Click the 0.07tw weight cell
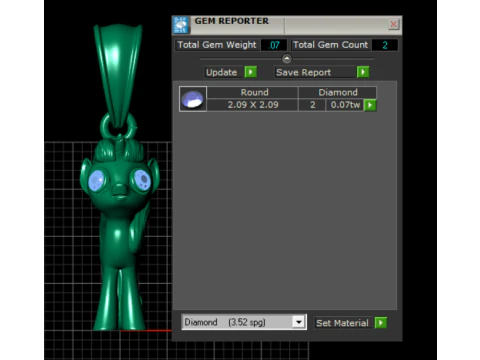Image resolution: width=480 pixels, height=360 pixels. 345,105
